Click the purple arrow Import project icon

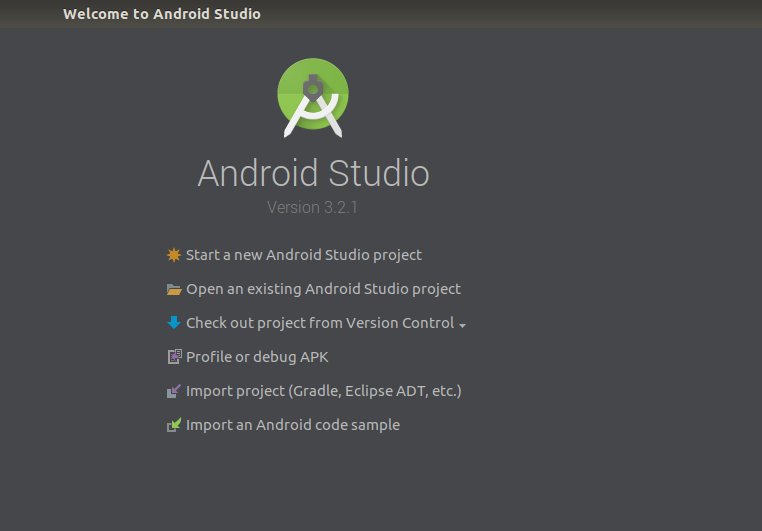[174, 391]
